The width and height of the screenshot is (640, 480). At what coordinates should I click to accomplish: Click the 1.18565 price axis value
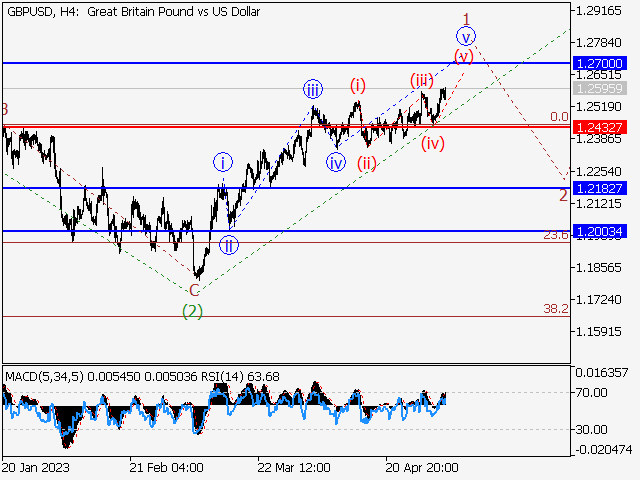(598, 267)
